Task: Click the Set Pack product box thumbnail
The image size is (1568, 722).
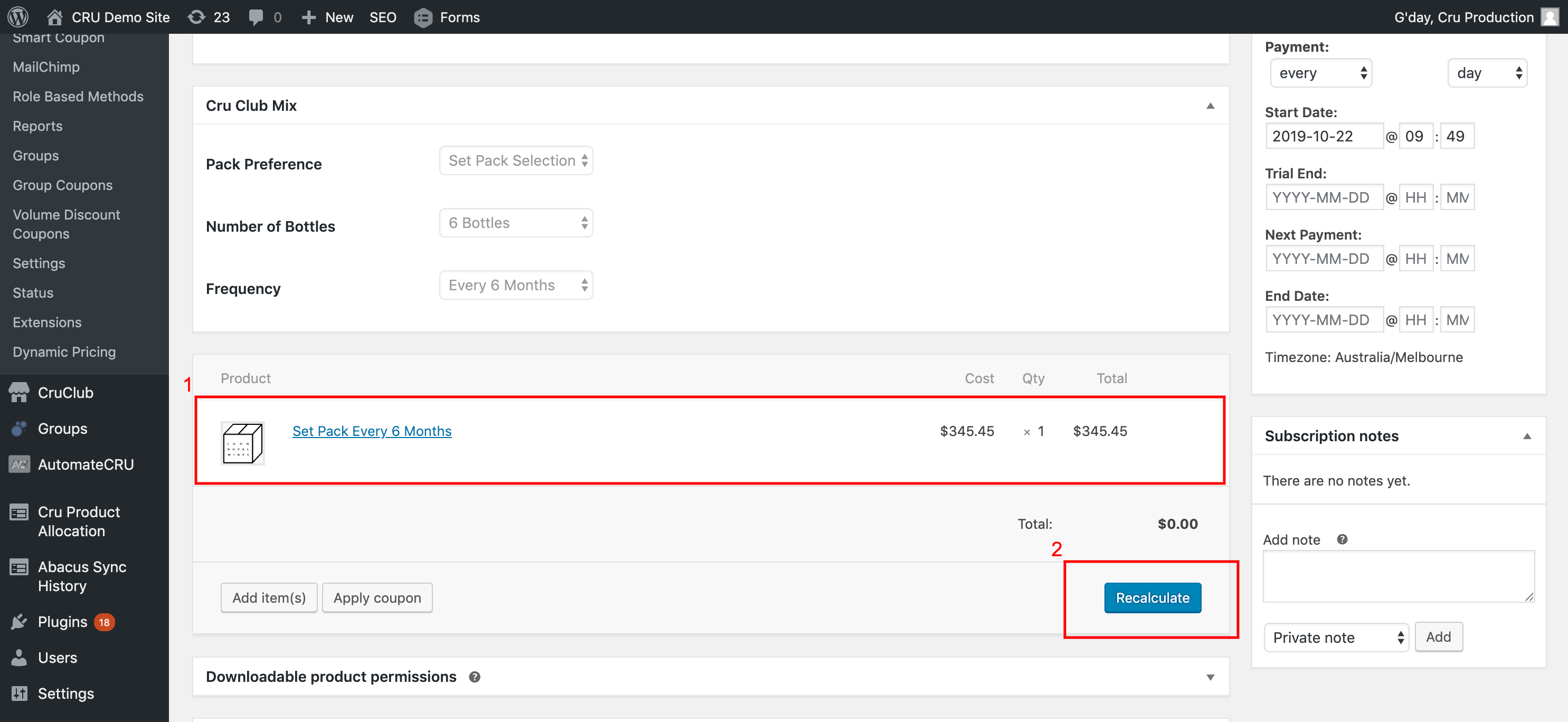Action: point(242,443)
